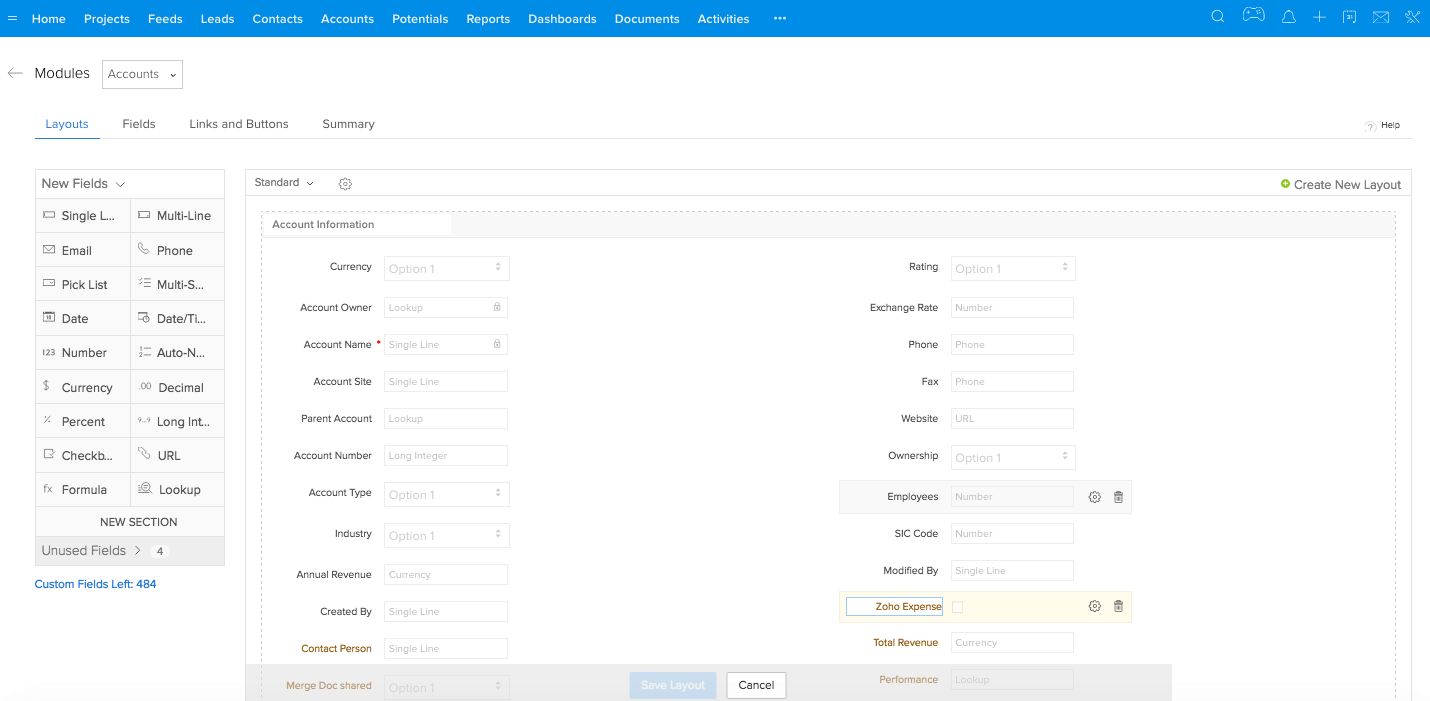Image resolution: width=1430 pixels, height=701 pixels.
Task: Open the Standard layout dropdown
Action: pos(283,182)
